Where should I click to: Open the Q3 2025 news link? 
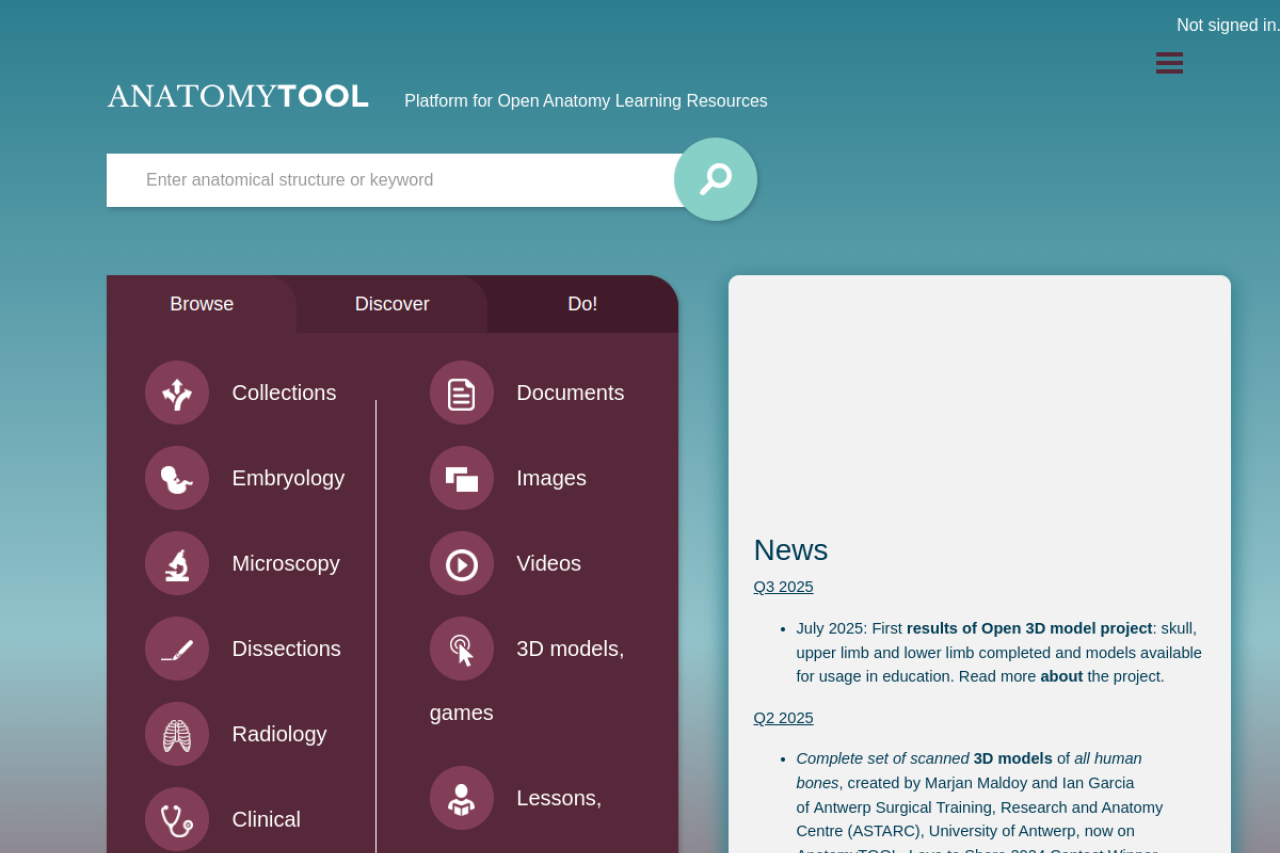pos(783,587)
